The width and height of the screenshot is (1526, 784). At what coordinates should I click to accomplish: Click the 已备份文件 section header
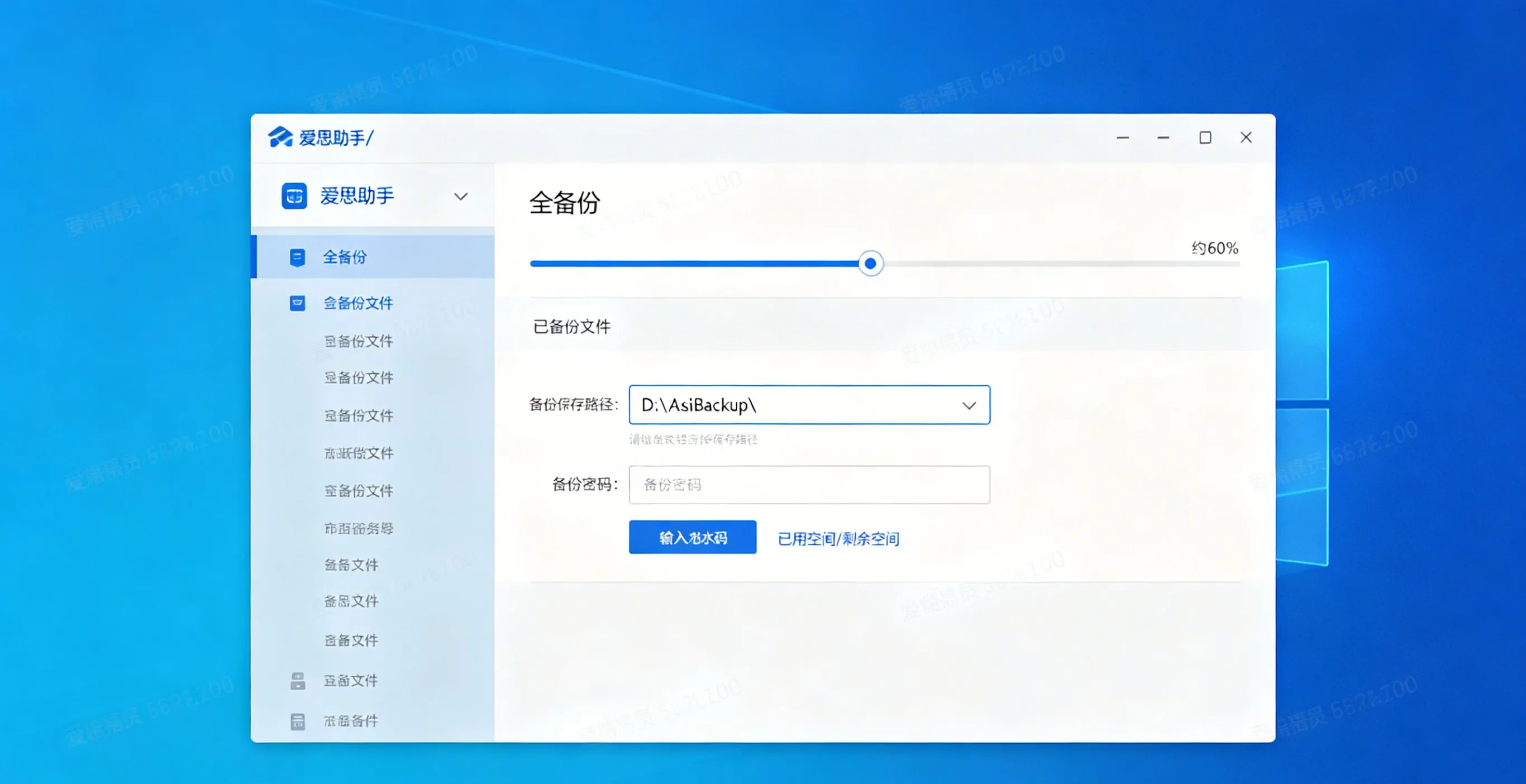pos(571,326)
